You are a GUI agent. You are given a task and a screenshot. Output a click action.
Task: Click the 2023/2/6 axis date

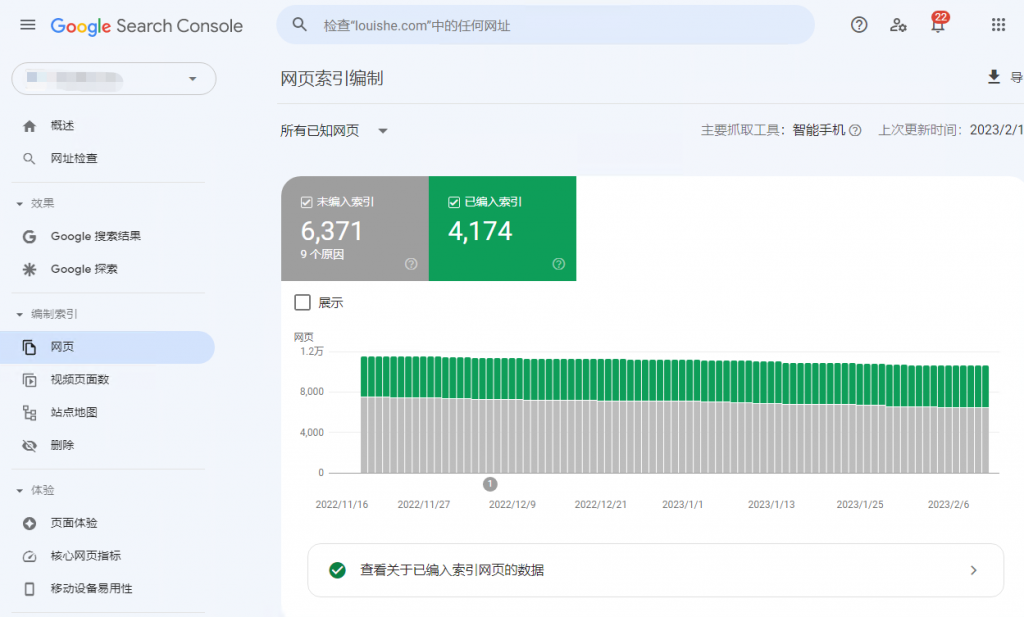948,505
